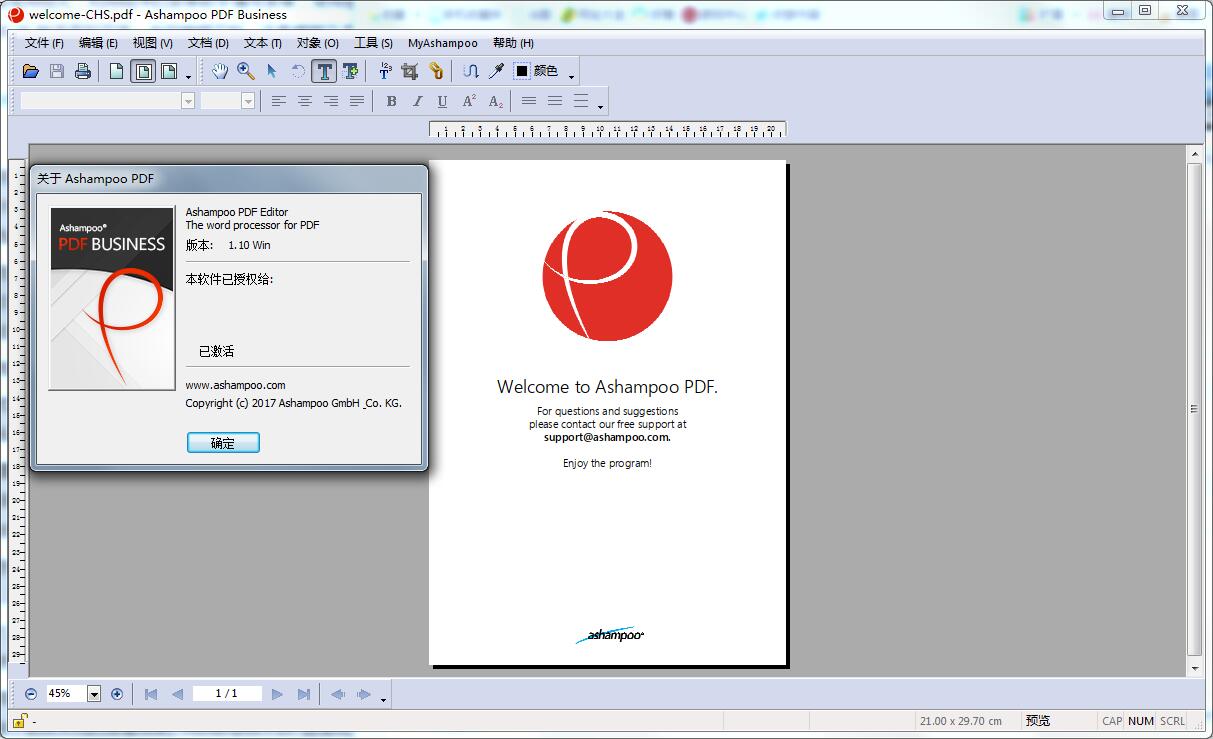Select the Eyedropper tool

click(496, 71)
